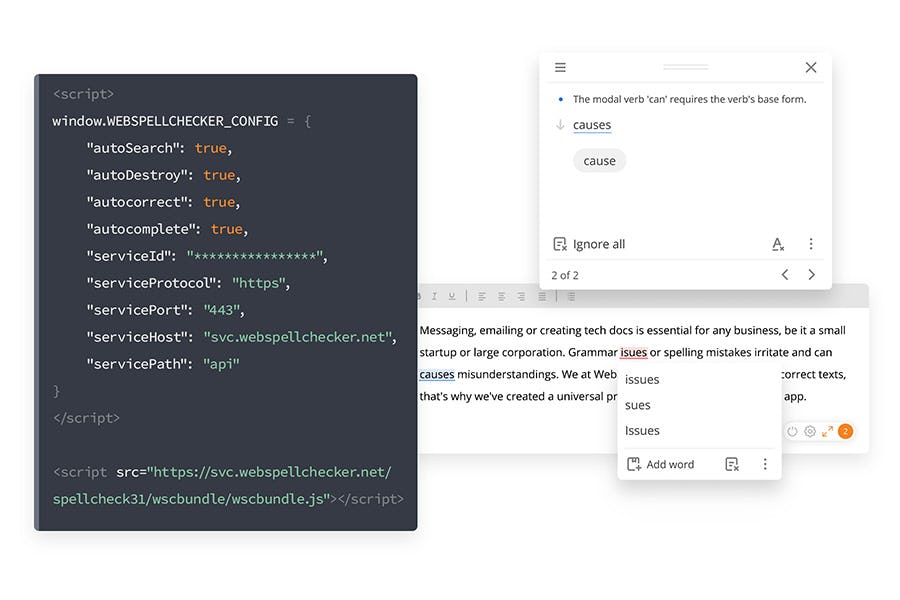Click the '2 of 2' problem counter

point(565,275)
